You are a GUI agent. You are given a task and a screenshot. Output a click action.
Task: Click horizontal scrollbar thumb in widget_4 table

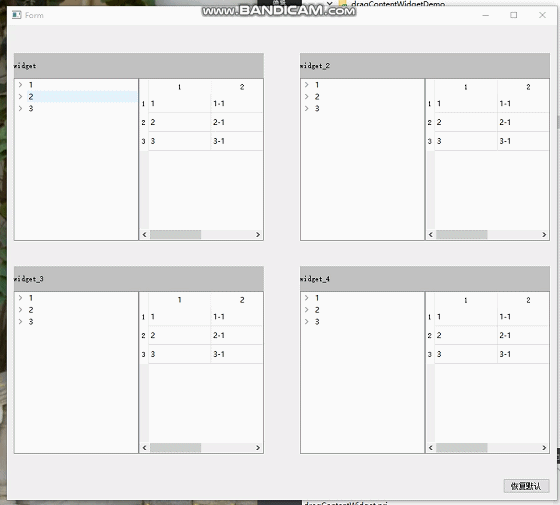point(462,448)
